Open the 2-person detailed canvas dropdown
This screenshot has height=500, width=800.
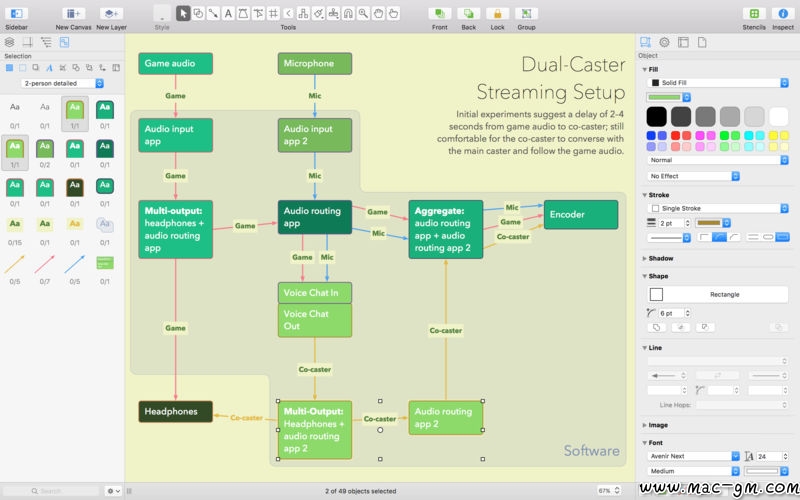(63, 83)
